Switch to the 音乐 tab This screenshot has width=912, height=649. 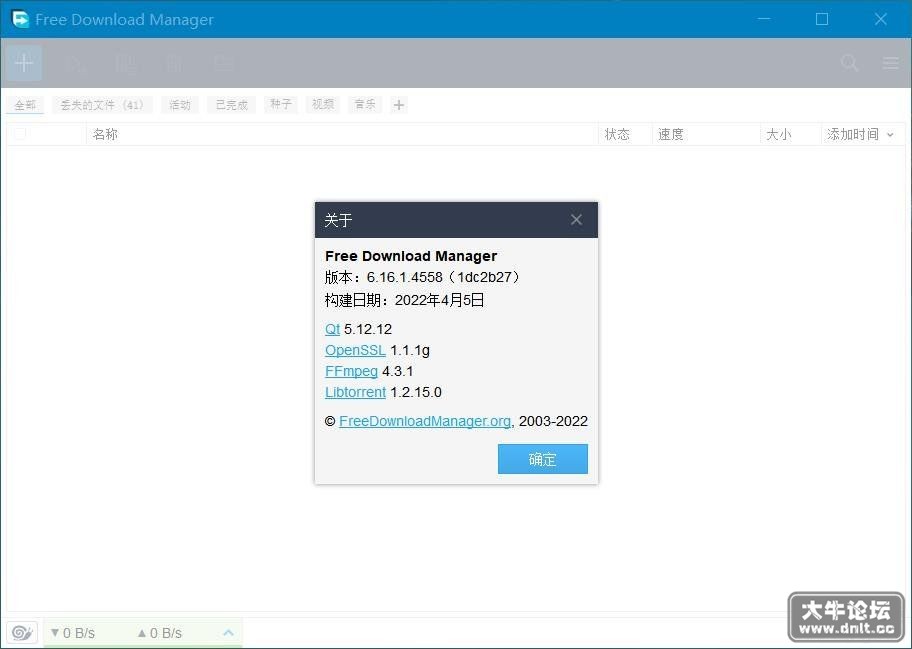point(365,104)
